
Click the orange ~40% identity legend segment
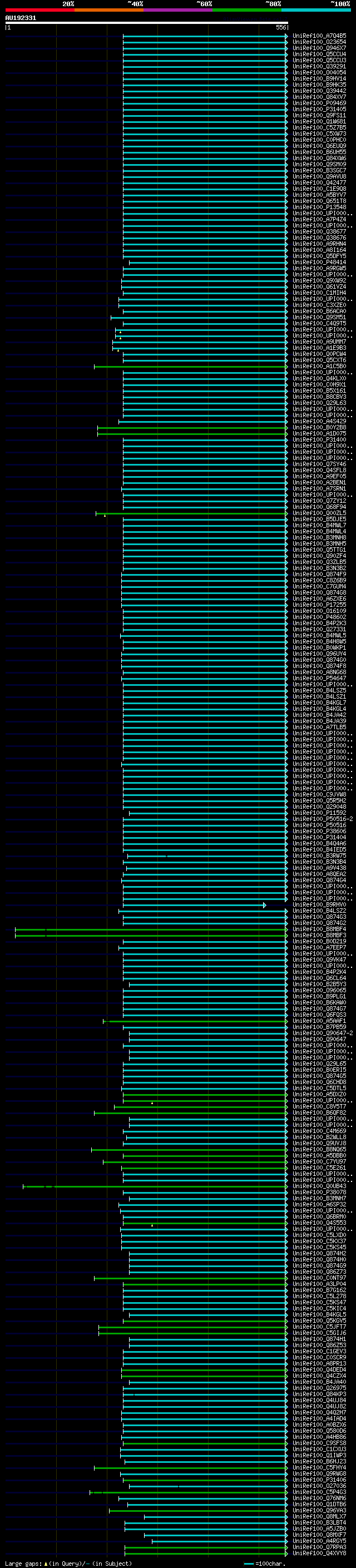[x=109, y=10]
